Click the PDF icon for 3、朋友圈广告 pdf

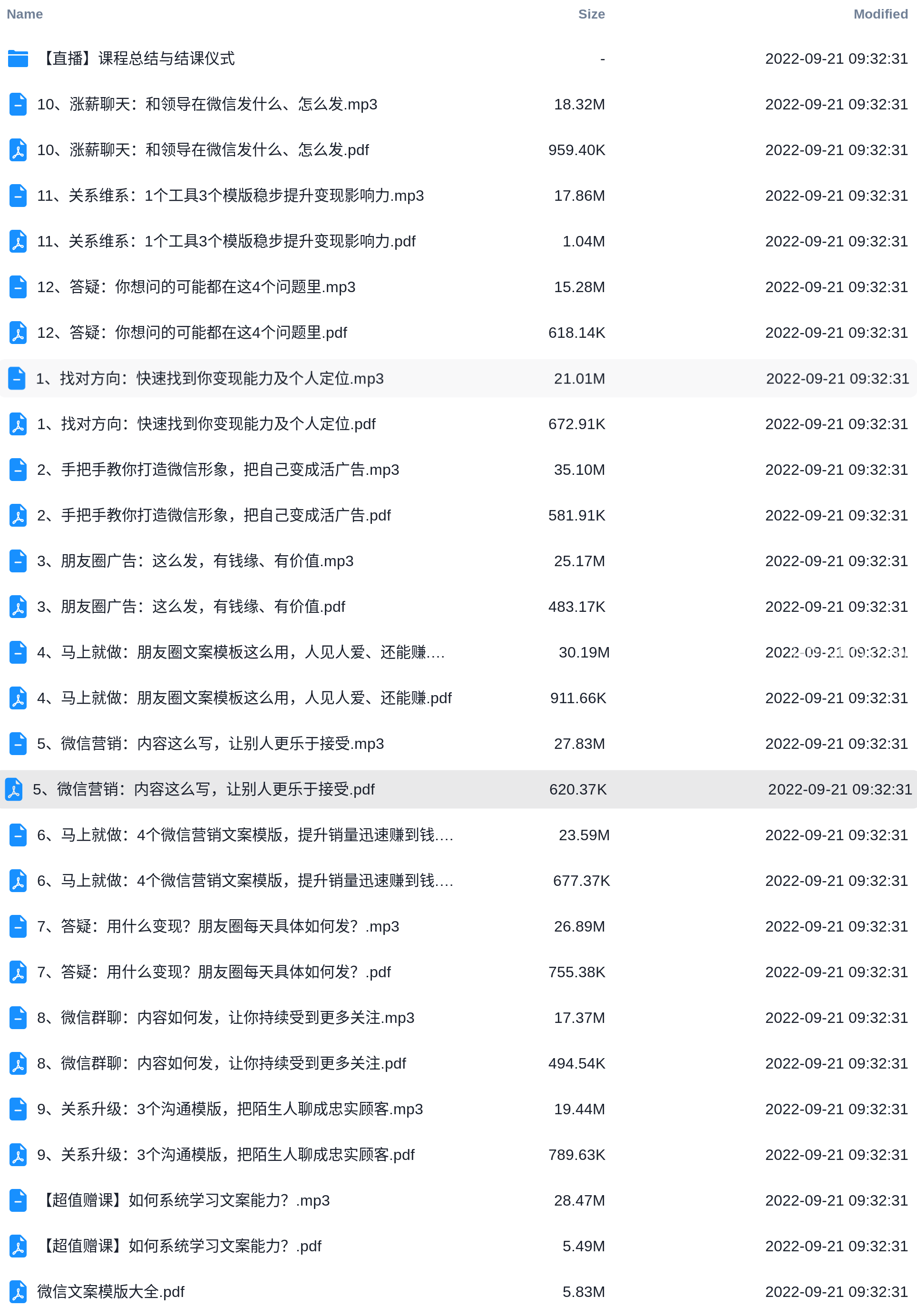[19, 607]
